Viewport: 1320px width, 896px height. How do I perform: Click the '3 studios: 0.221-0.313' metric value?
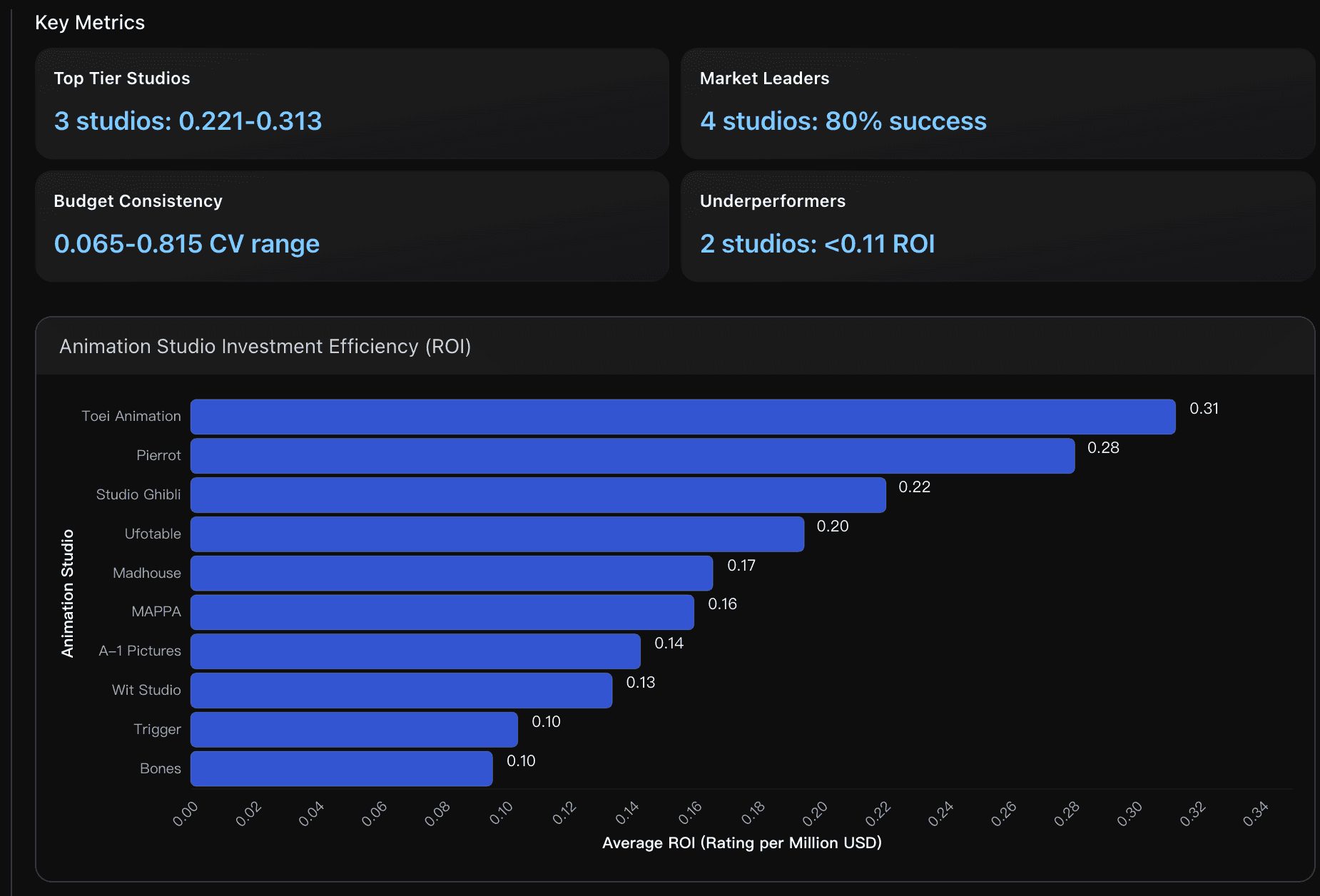coord(188,121)
